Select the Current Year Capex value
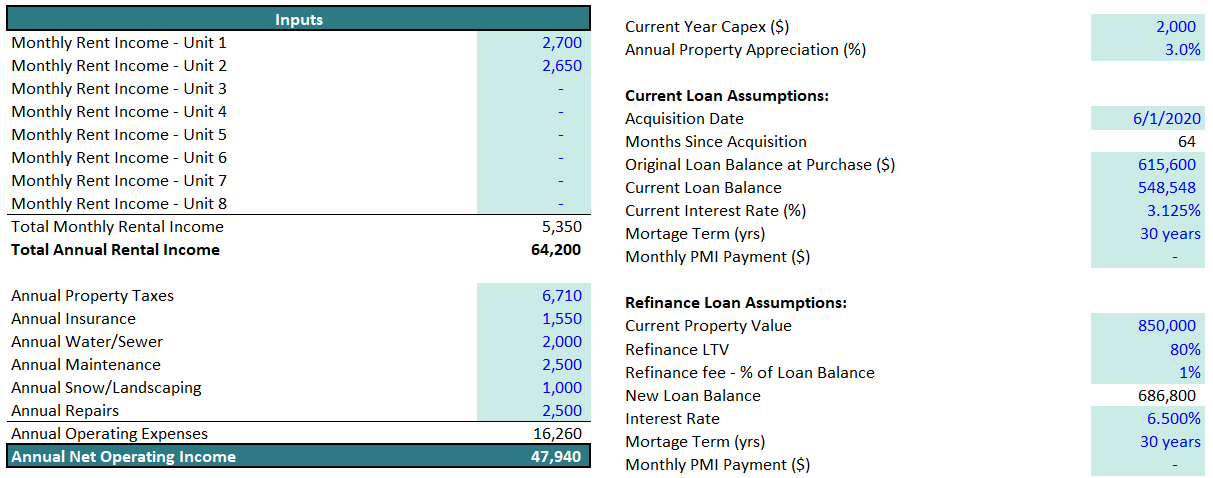Viewport: 1213px width, 478px height. (1147, 27)
